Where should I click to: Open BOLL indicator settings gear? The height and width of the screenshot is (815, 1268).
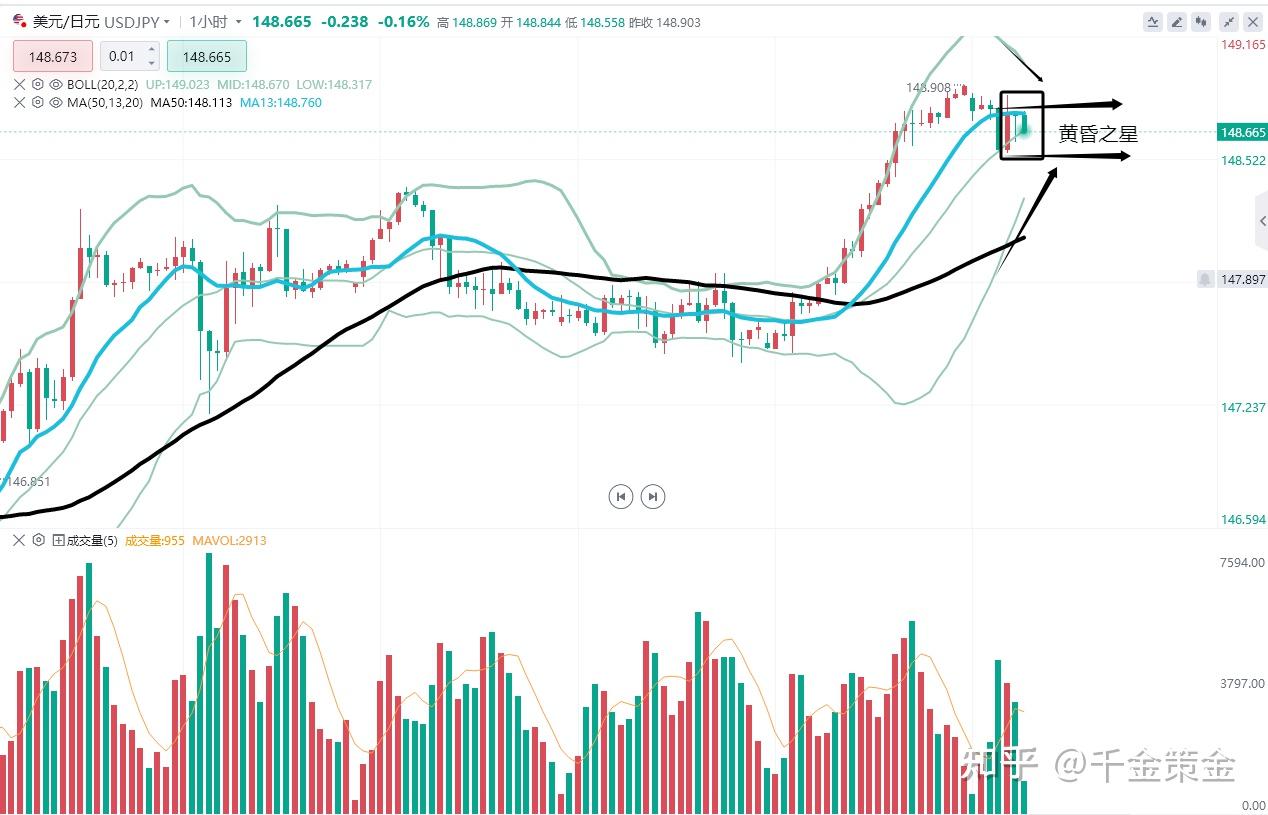tap(38, 85)
